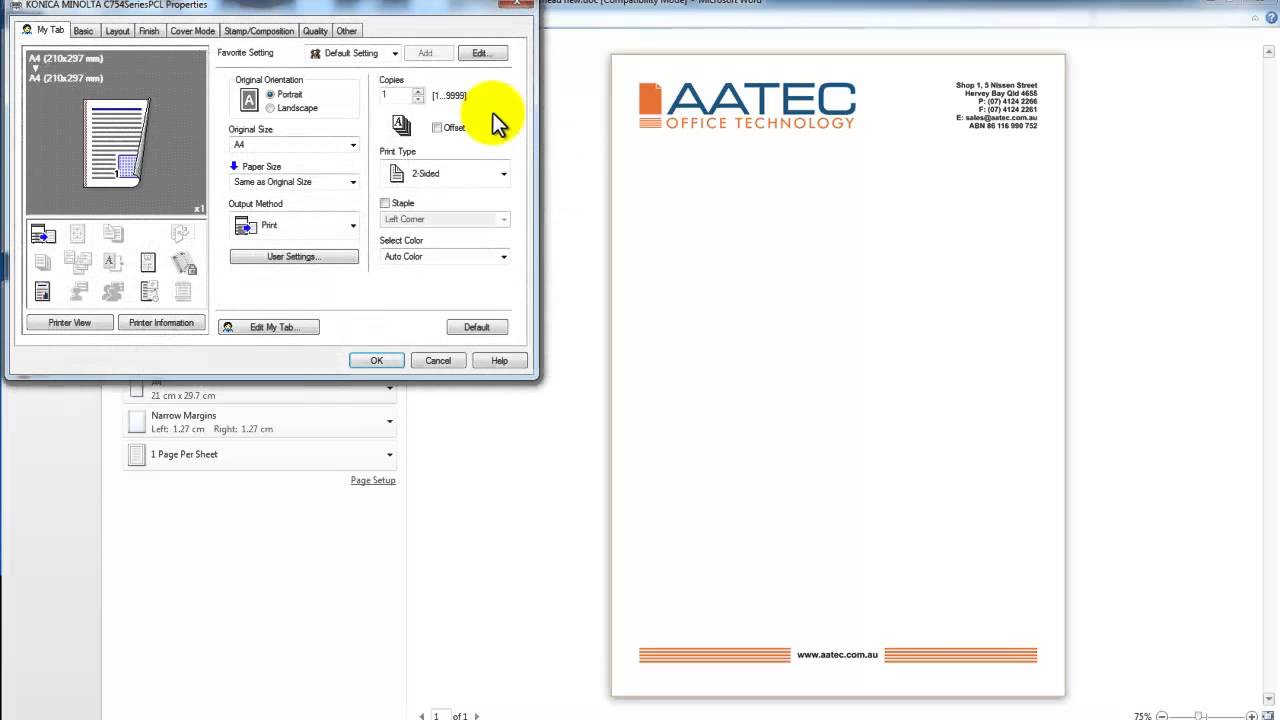Viewport: 1280px width, 720px height.
Task: Switch to the Finish tab
Action: pyautogui.click(x=149, y=31)
